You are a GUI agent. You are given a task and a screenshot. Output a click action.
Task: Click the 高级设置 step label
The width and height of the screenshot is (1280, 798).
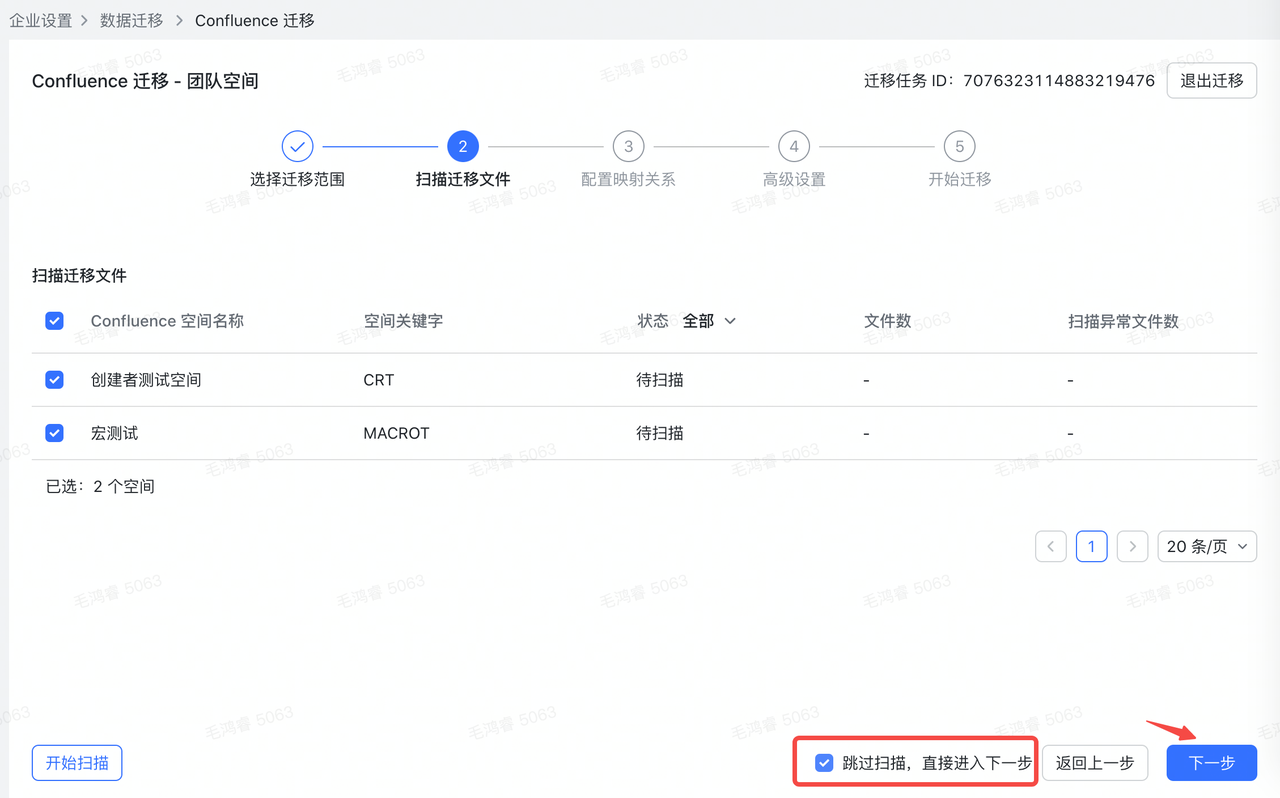pyautogui.click(x=794, y=180)
